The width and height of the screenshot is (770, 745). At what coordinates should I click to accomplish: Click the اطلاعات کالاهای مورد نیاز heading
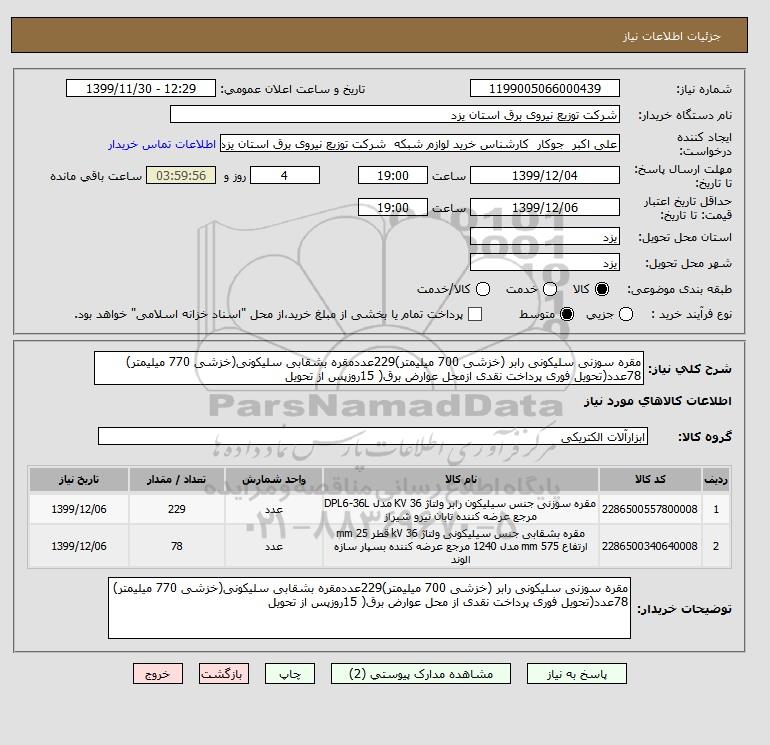pos(658,401)
